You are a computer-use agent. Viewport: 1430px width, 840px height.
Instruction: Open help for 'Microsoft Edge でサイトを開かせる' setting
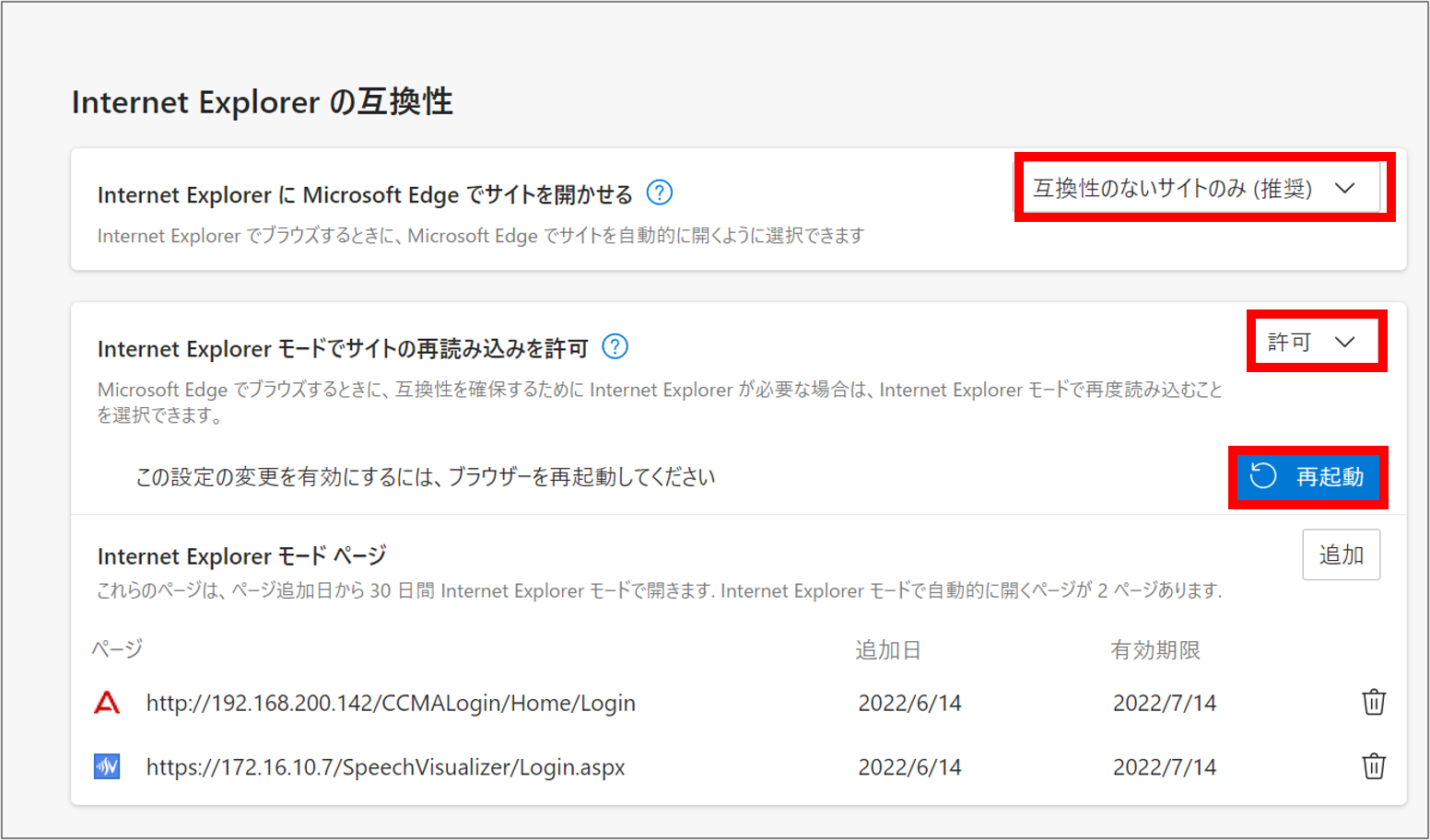[660, 192]
